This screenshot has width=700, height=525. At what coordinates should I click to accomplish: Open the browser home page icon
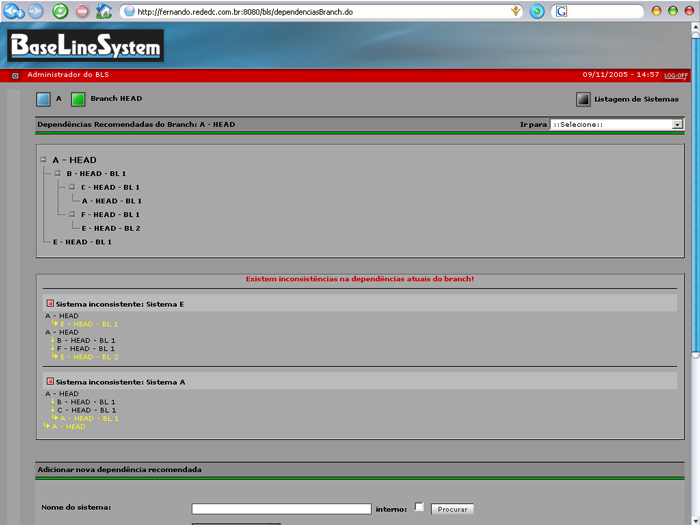coord(104,11)
